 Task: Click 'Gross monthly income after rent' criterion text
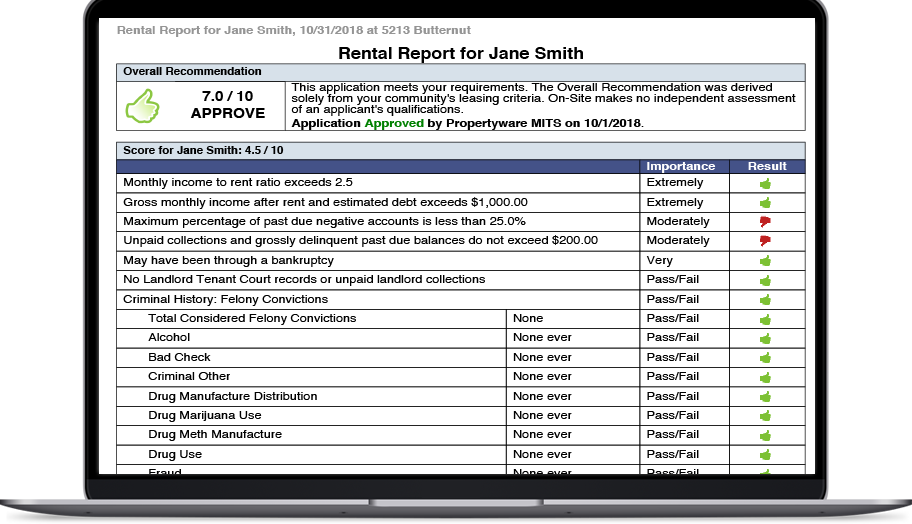point(325,202)
